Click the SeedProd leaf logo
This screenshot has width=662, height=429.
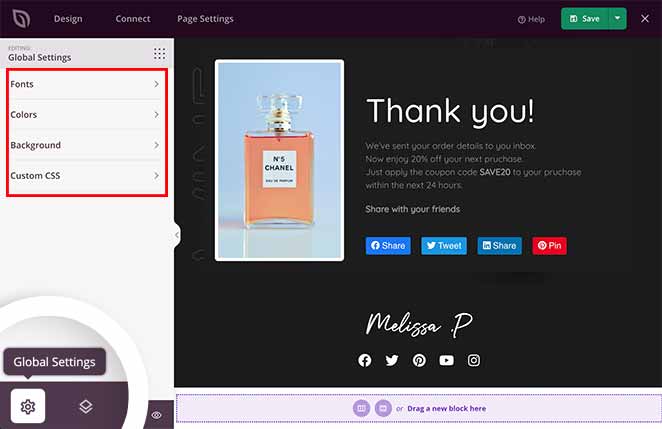coord(21,19)
